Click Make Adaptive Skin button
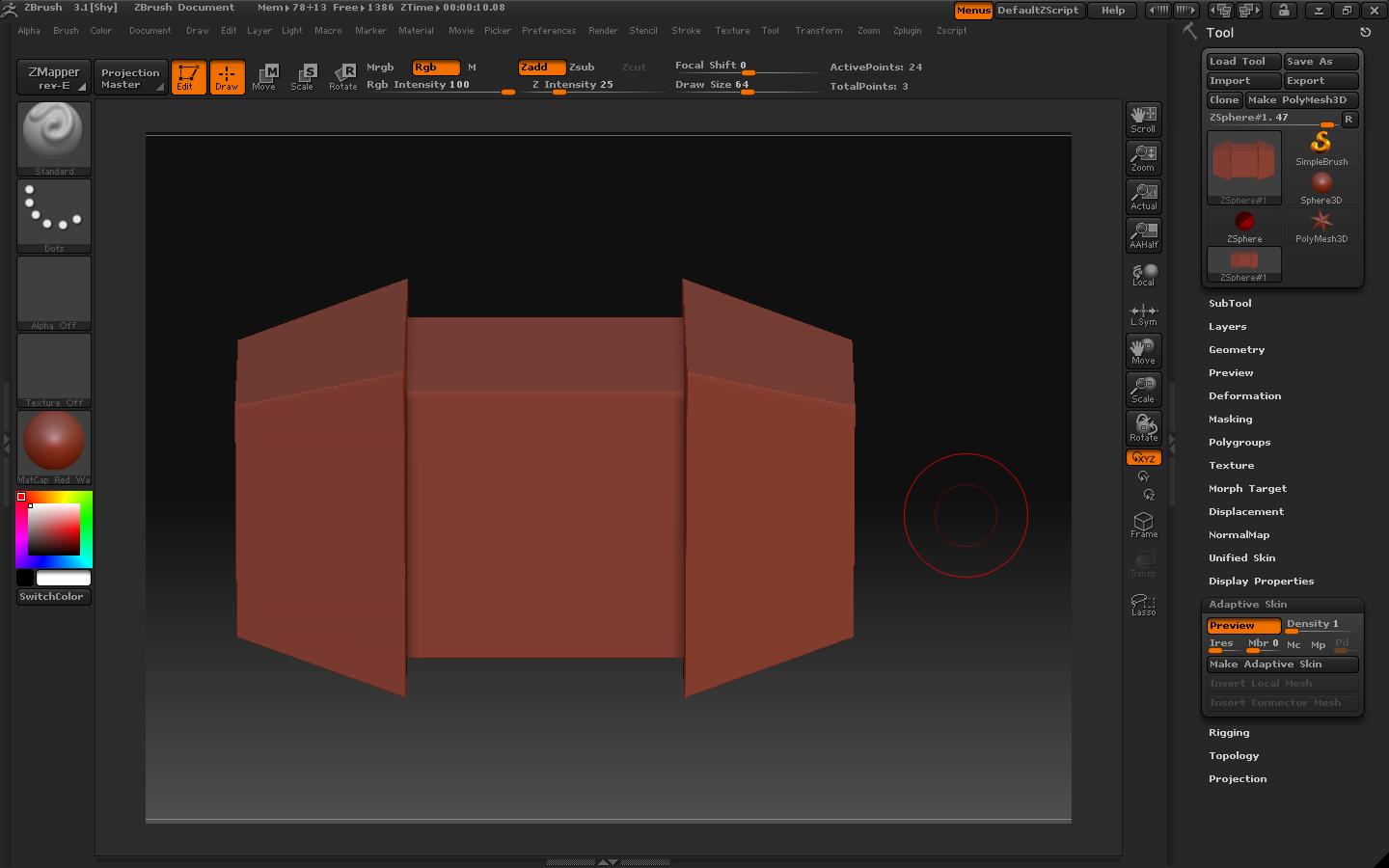This screenshot has width=1389, height=868. click(1282, 665)
